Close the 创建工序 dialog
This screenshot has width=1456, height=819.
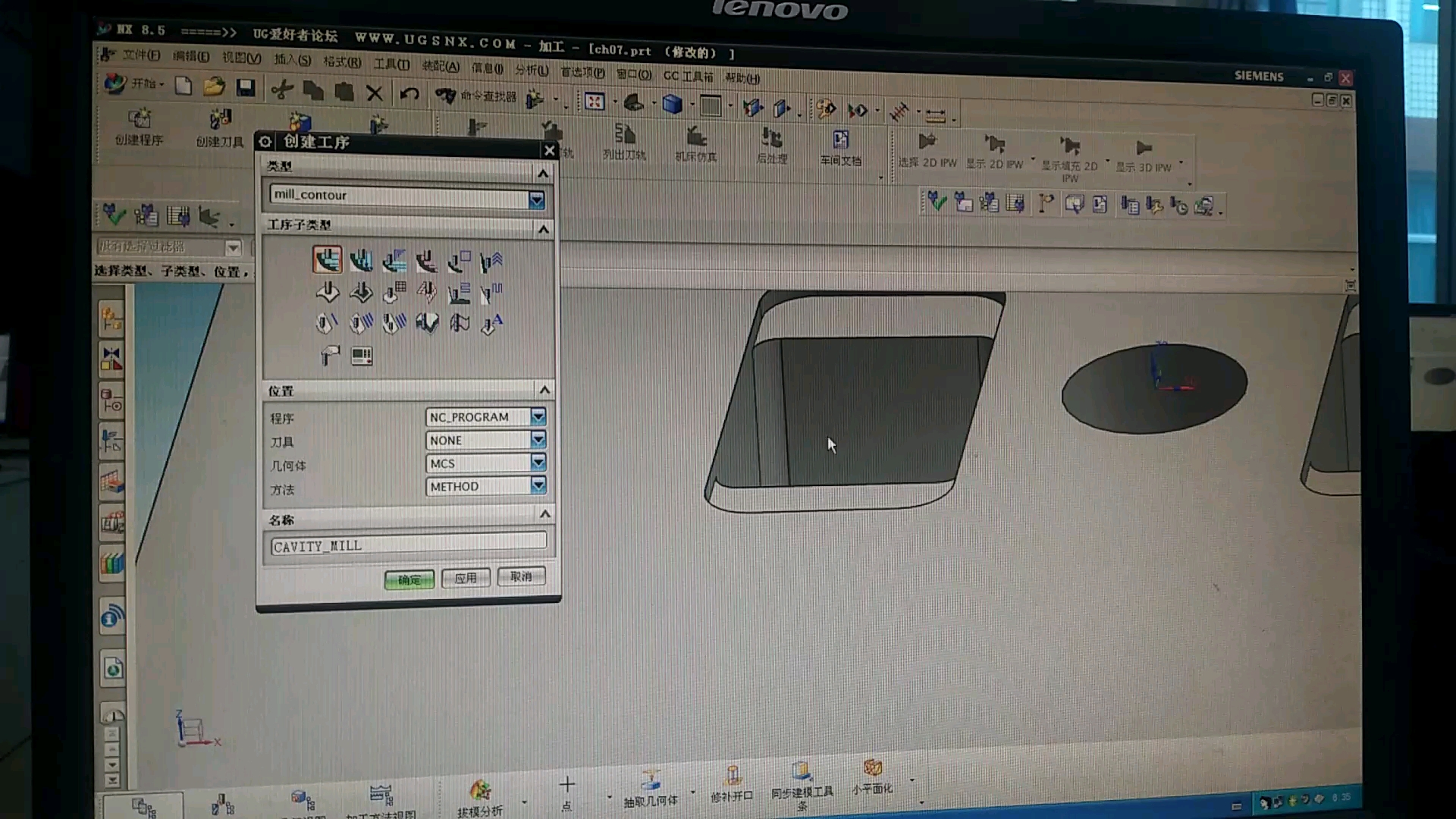click(550, 150)
